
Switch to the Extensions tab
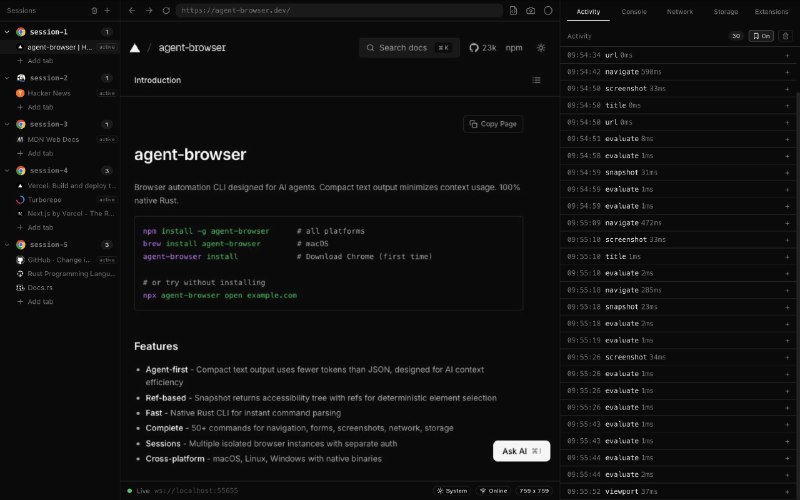(x=771, y=11)
